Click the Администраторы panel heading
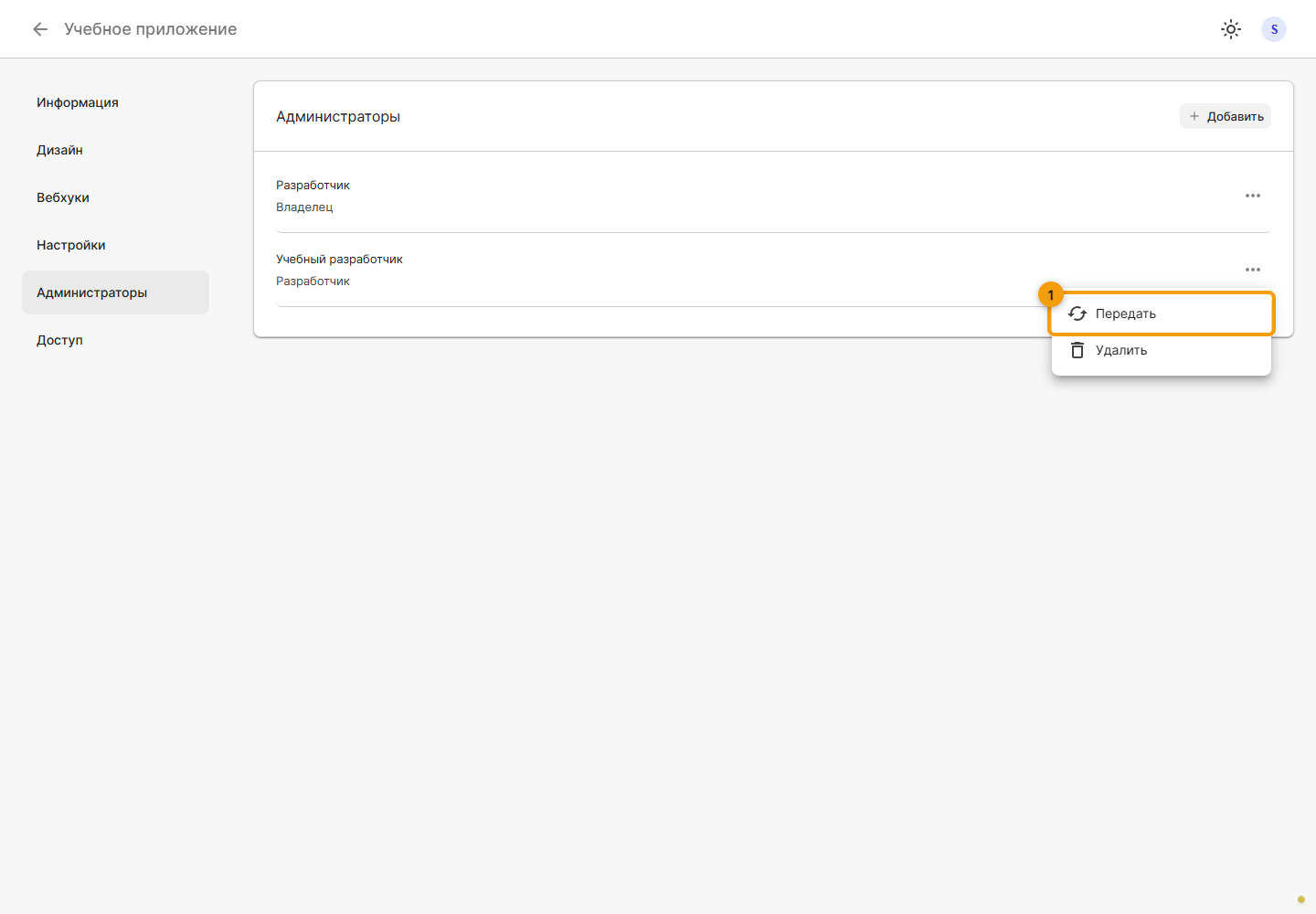Image resolution: width=1316 pixels, height=914 pixels. pos(338,117)
